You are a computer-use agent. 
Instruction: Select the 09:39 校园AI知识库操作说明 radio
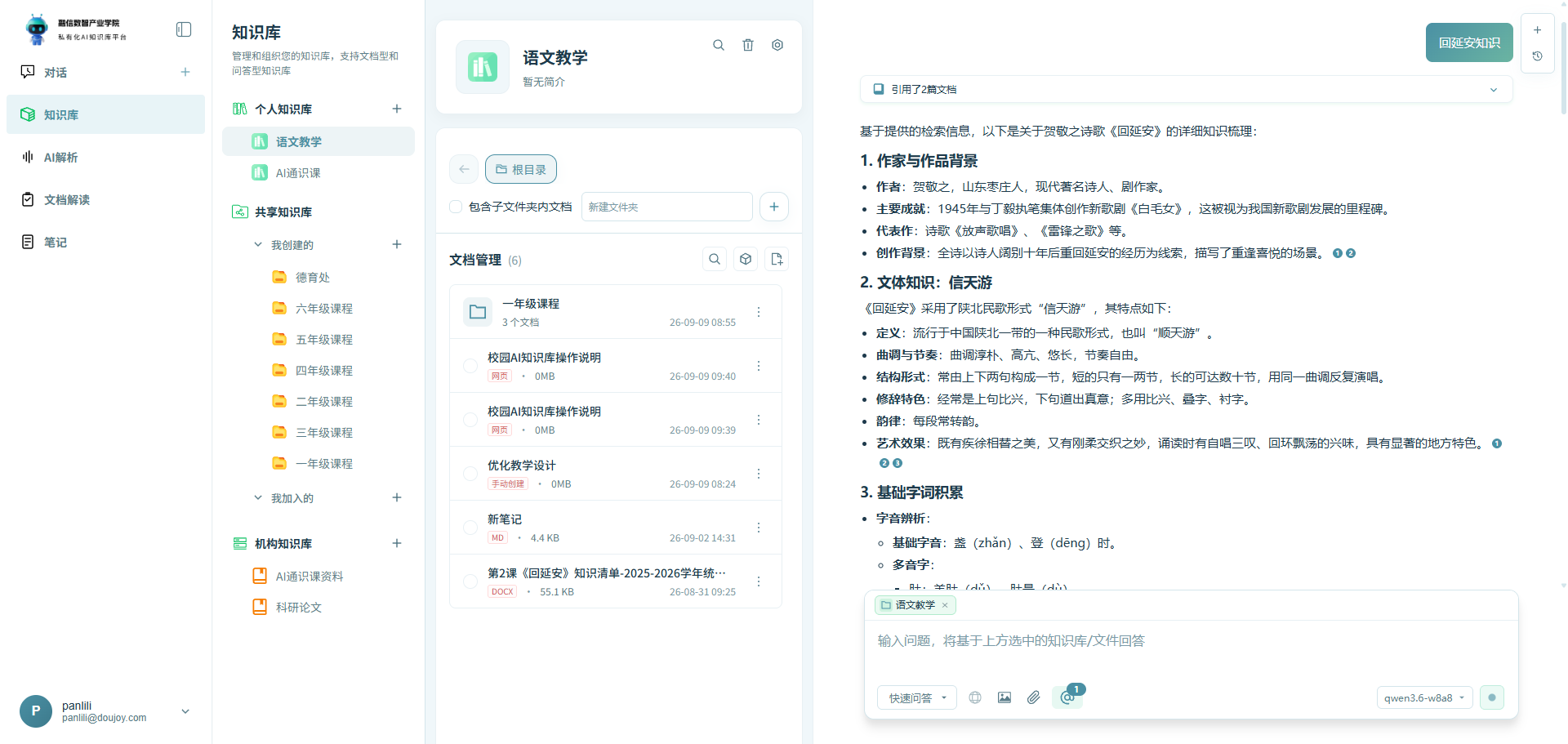470,420
